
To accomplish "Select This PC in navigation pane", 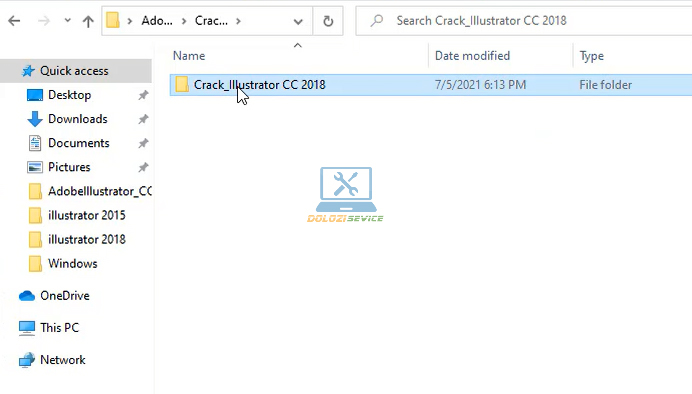I will (x=59, y=327).
